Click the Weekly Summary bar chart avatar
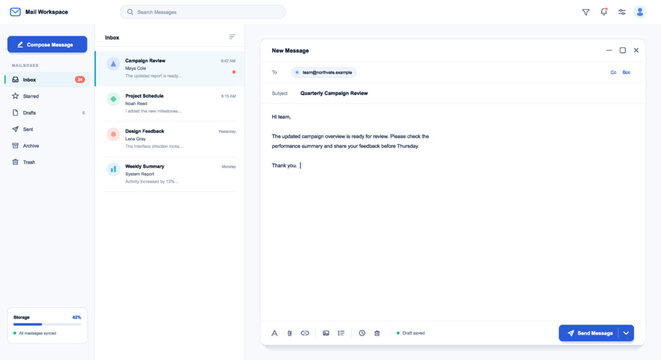 (x=113, y=169)
